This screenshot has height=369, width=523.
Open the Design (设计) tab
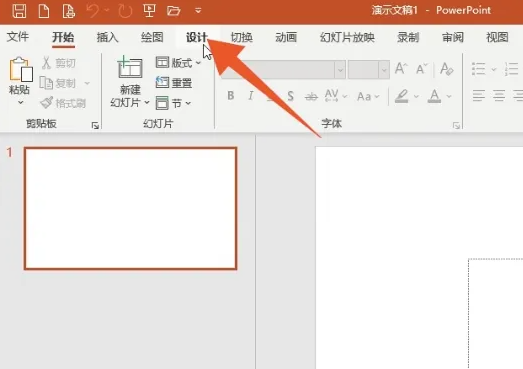[197, 37]
